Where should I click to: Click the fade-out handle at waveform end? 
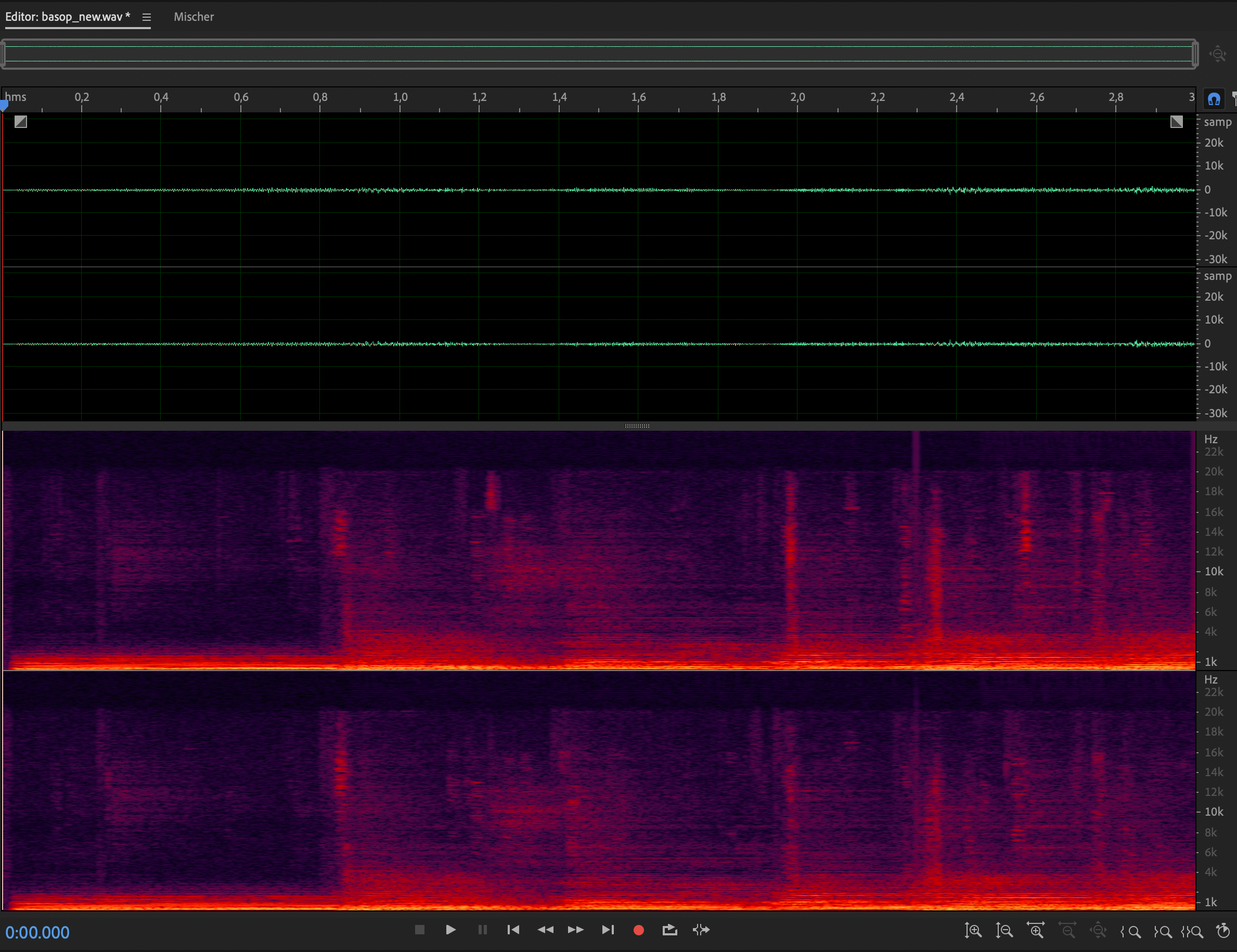point(1176,122)
